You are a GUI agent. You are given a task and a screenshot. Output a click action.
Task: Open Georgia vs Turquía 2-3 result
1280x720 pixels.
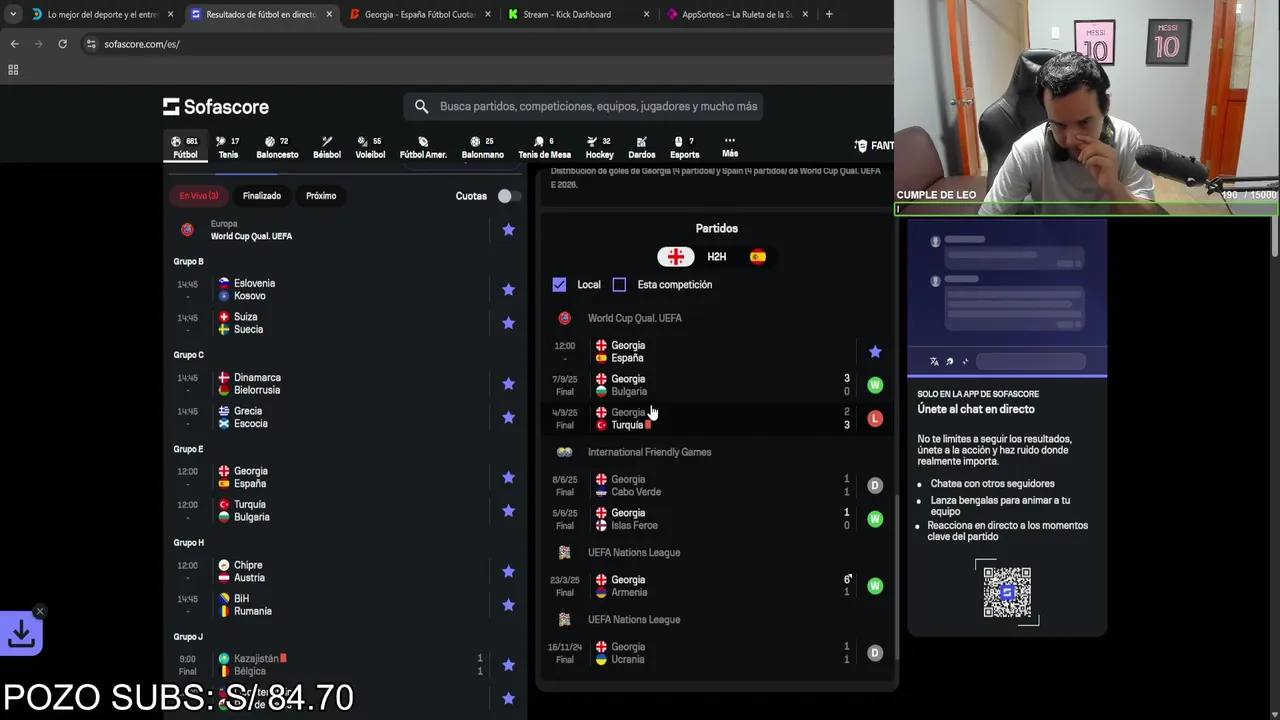pyautogui.click(x=717, y=418)
